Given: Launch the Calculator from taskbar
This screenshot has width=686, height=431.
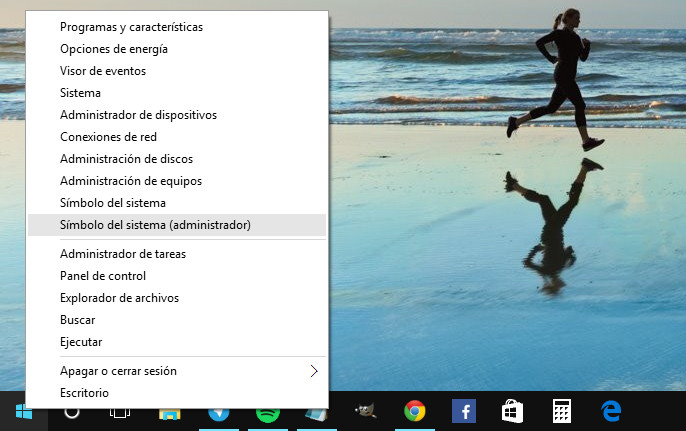Looking at the screenshot, I should click(x=562, y=411).
